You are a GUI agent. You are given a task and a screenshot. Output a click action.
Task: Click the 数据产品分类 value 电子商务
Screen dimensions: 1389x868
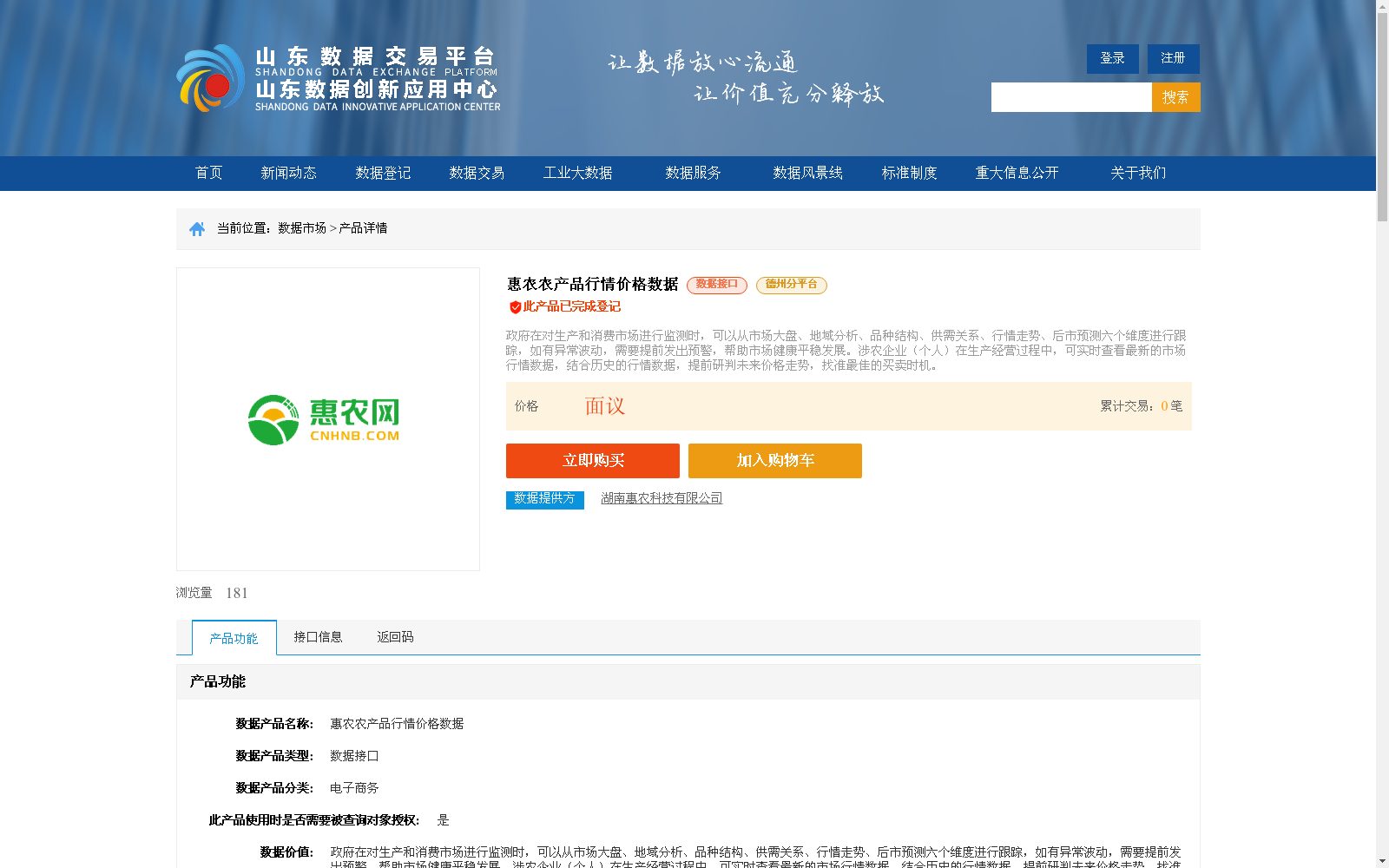(354, 788)
